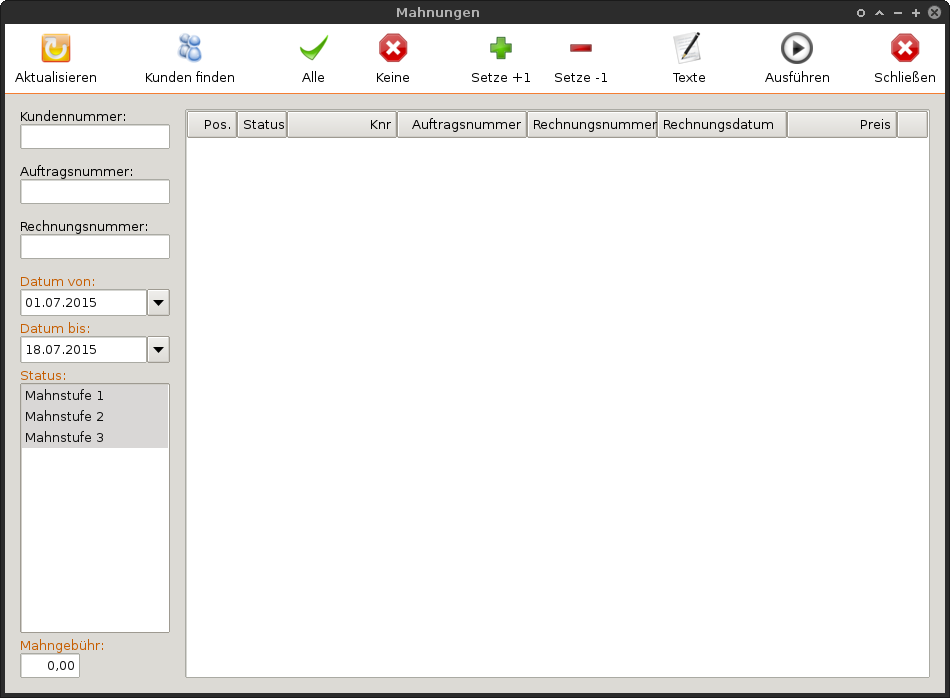Screen dimensions: 950x698
Task: Click the Auftragsnummer column header
Action: pyautogui.click(x=461, y=125)
